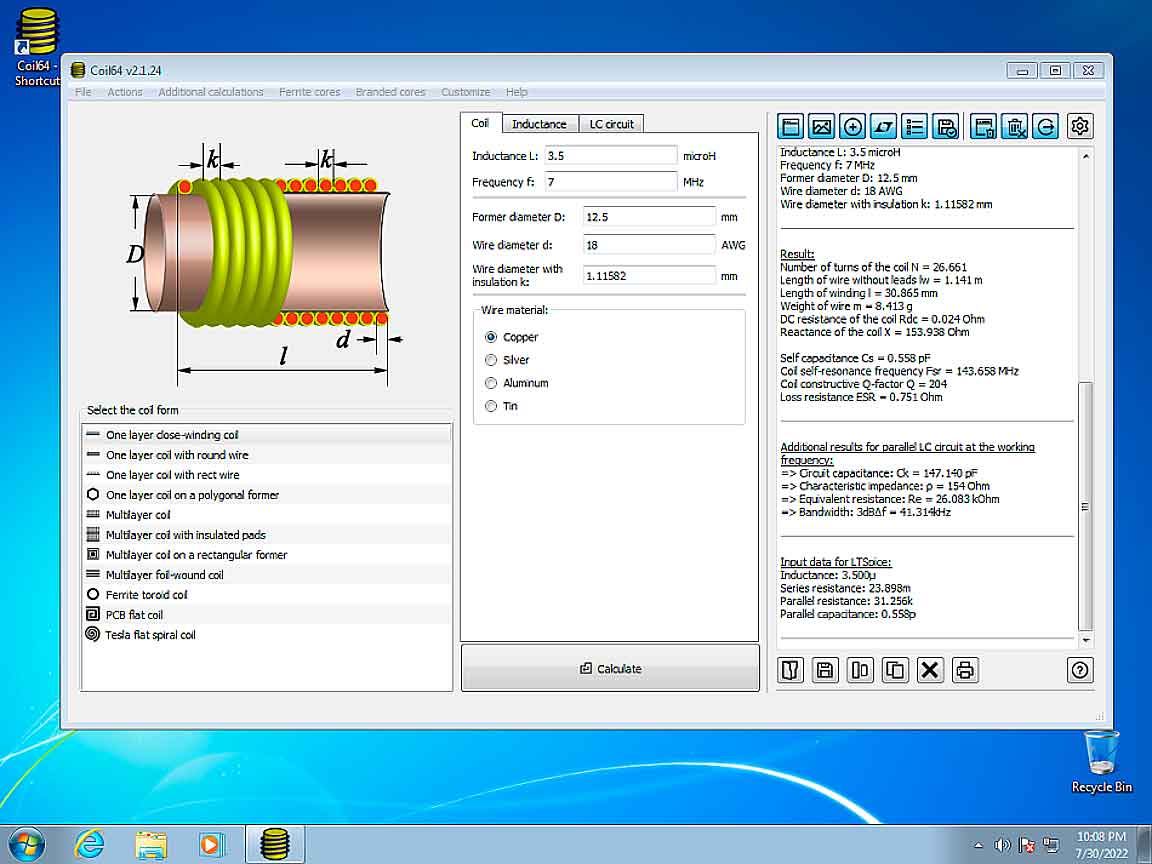
Task: Click the window-with-trash icon in results toolbar
Action: coord(983,126)
